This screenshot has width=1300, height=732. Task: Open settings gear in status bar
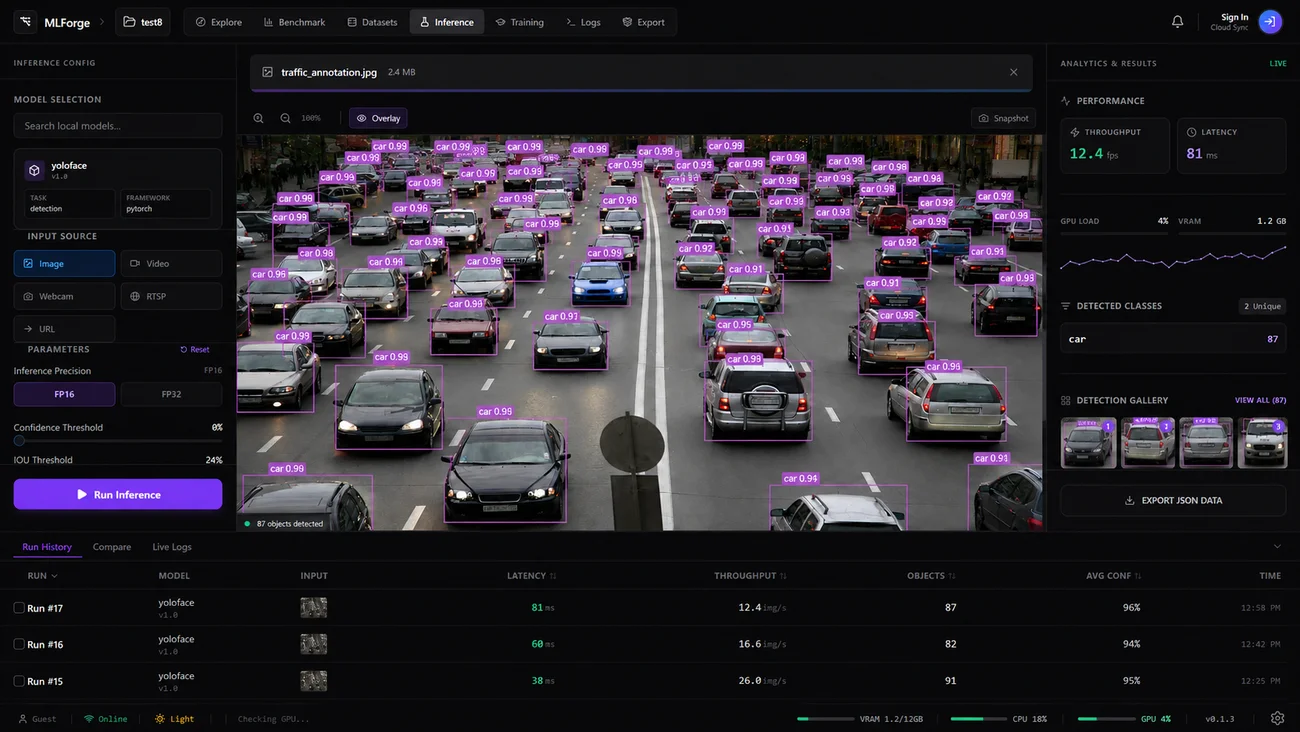click(1277, 718)
